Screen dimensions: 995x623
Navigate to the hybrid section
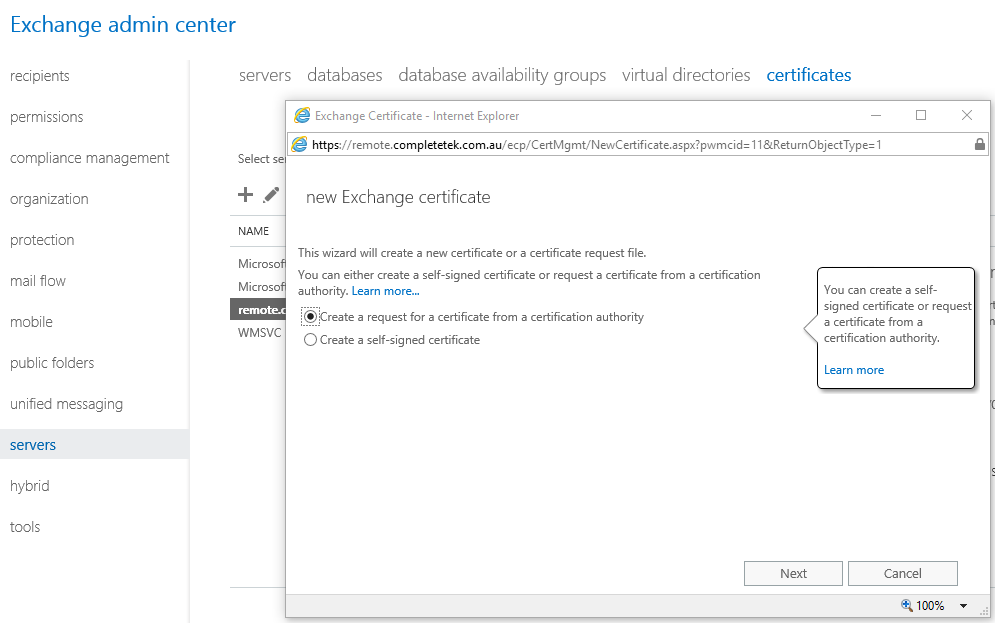[x=29, y=486]
